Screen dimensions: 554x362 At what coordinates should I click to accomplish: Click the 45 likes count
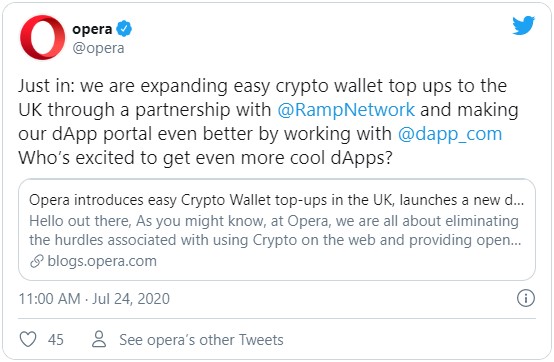(x=55, y=340)
